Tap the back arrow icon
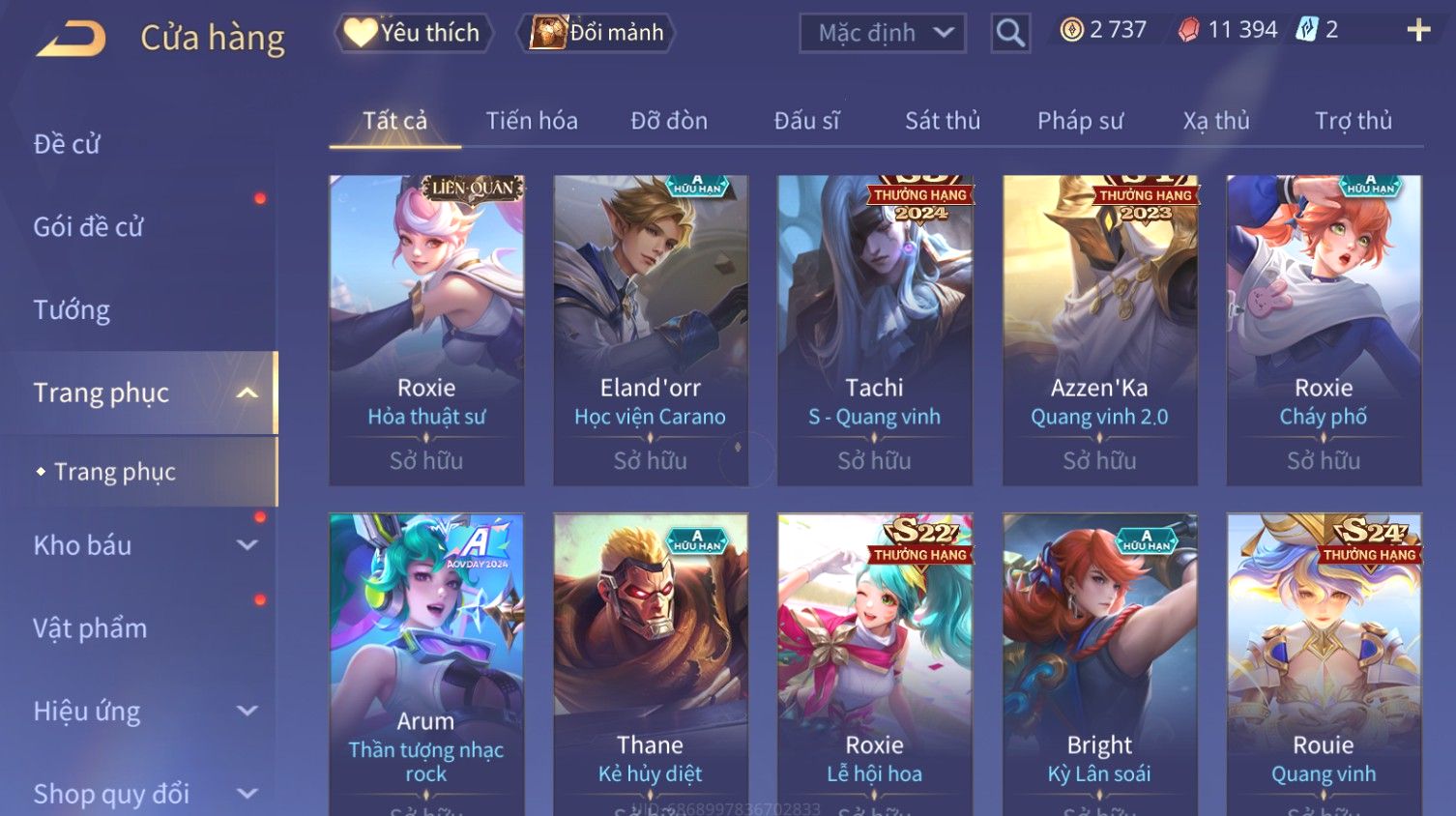This screenshot has width=1456, height=816. (72, 38)
